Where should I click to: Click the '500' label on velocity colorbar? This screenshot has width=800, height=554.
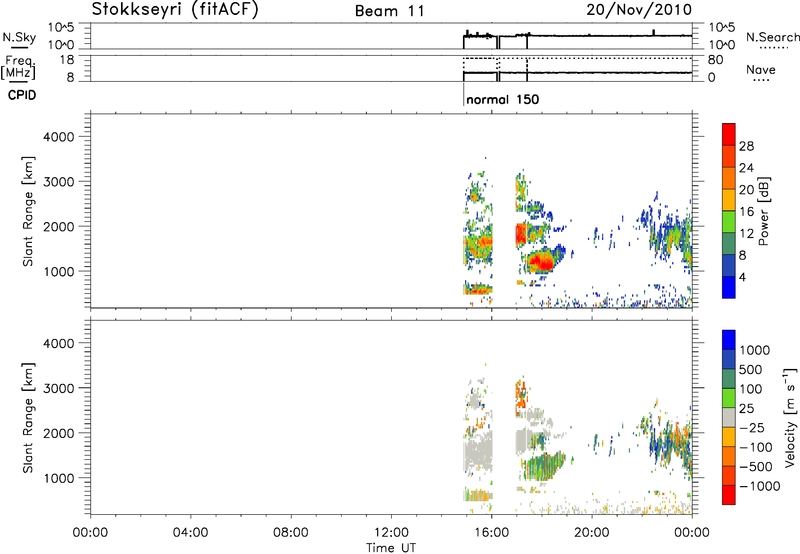(751, 370)
